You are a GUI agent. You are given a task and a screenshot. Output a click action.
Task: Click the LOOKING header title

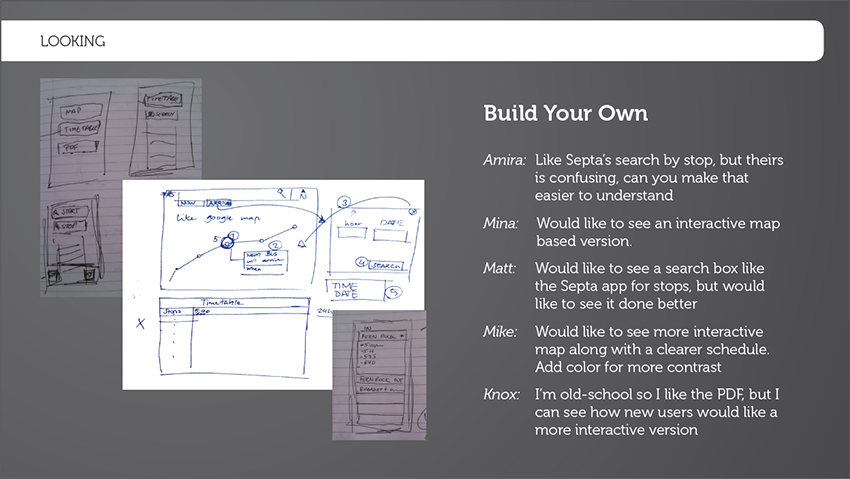tap(73, 41)
